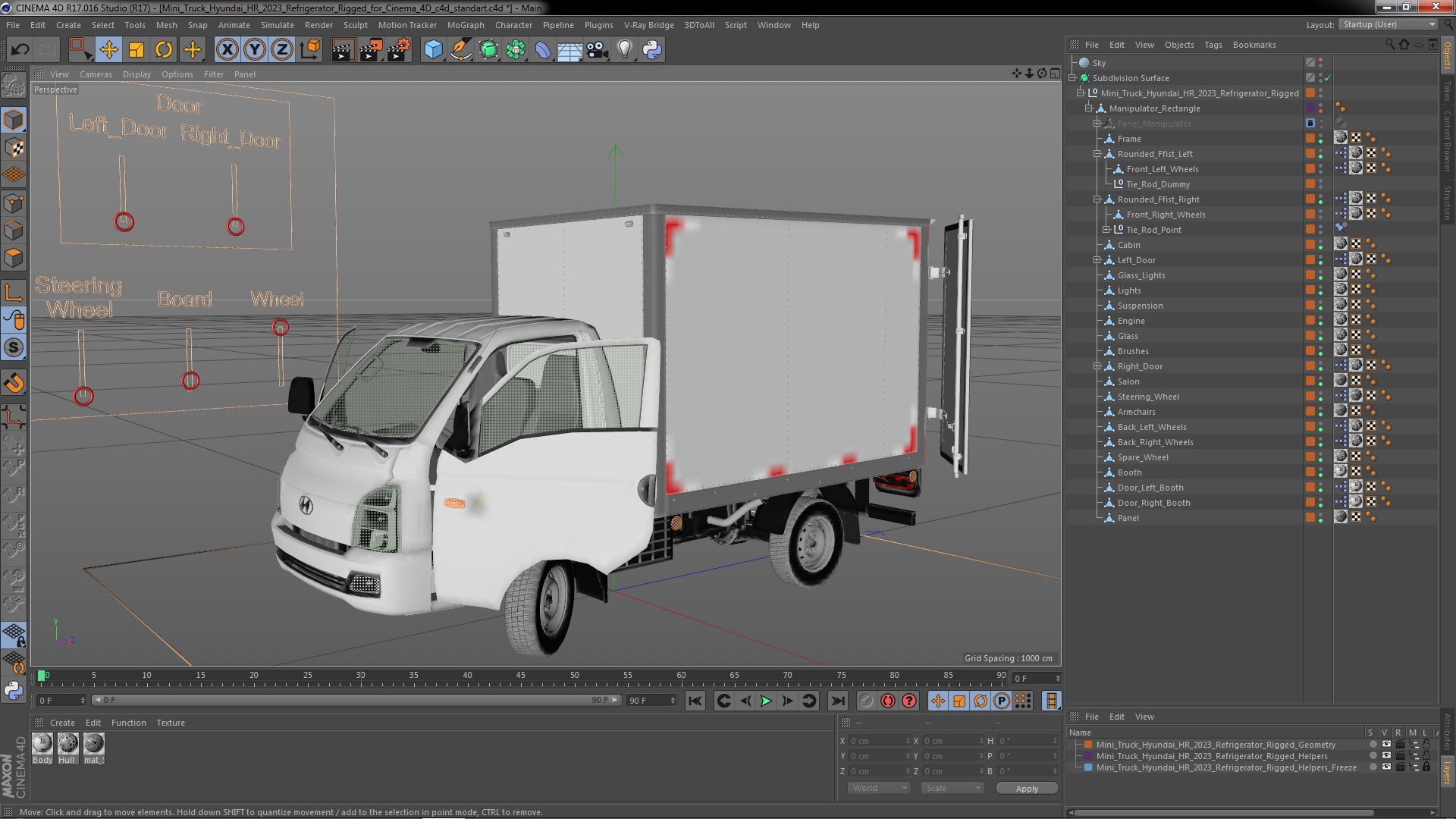Open the File menu in main menu bar
This screenshot has height=819, width=1456.
tap(13, 25)
